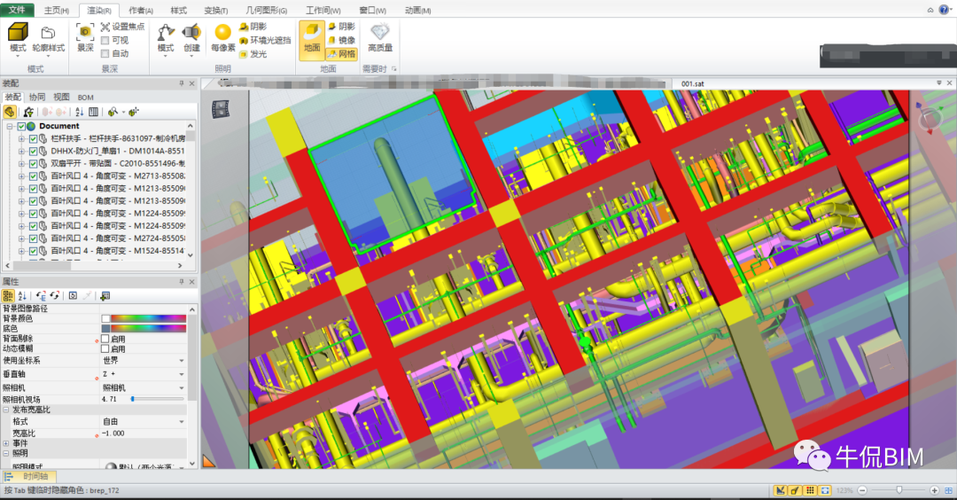Enable the 背面剔除 checkbox
Image resolution: width=957 pixels, height=500 pixels.
105,338
